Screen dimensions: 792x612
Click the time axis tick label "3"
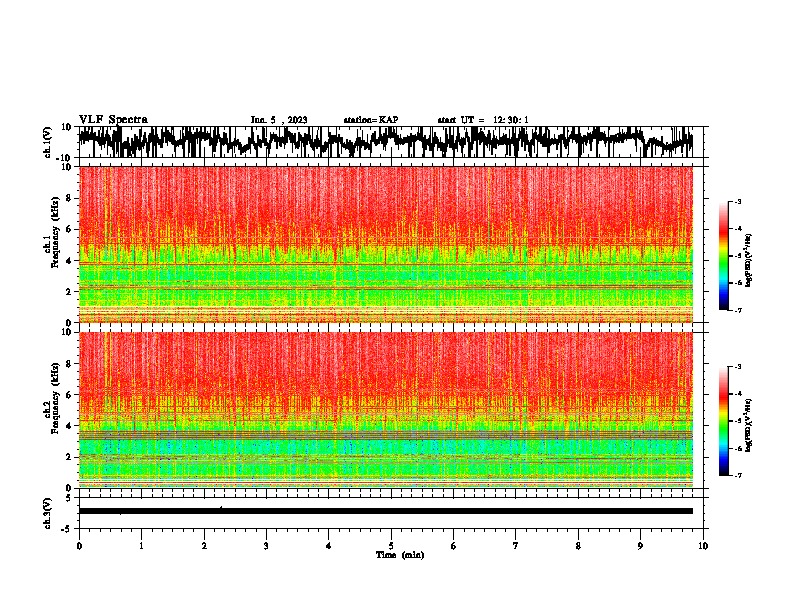click(266, 546)
